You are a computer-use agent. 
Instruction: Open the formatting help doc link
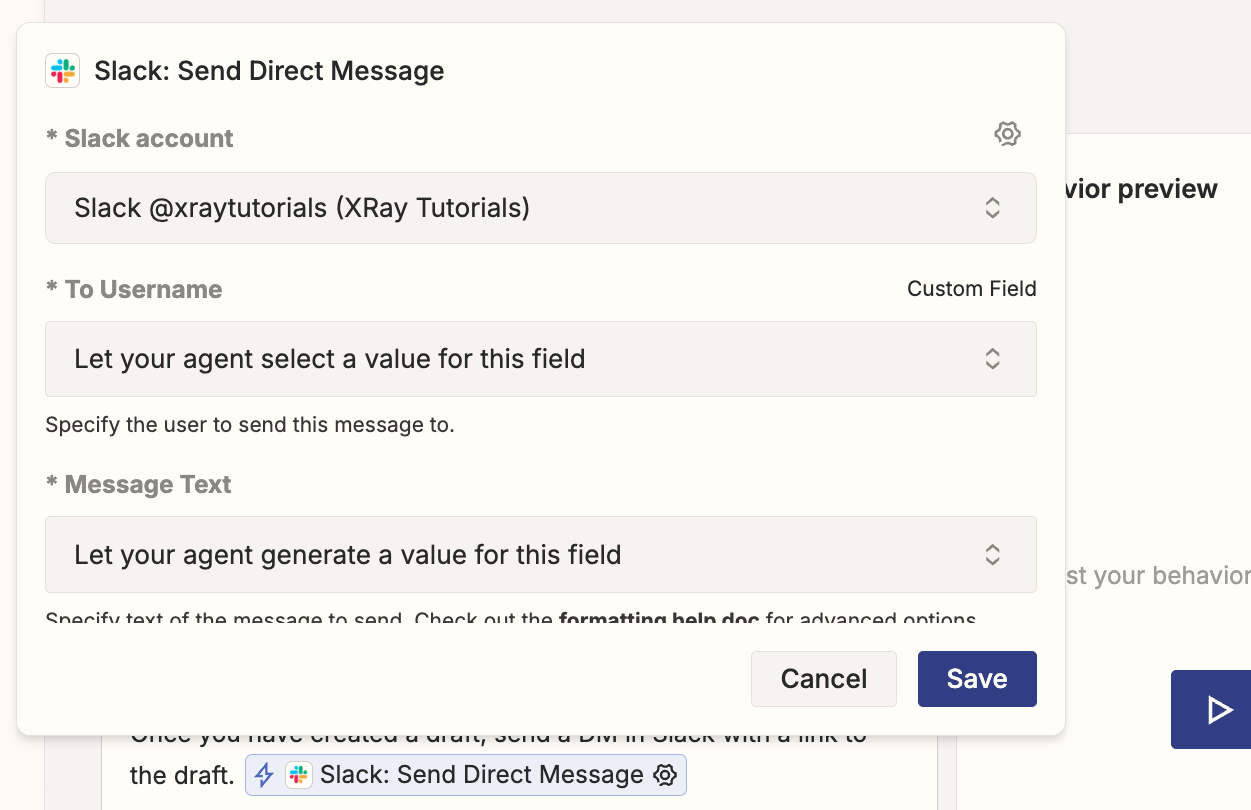(x=660, y=619)
